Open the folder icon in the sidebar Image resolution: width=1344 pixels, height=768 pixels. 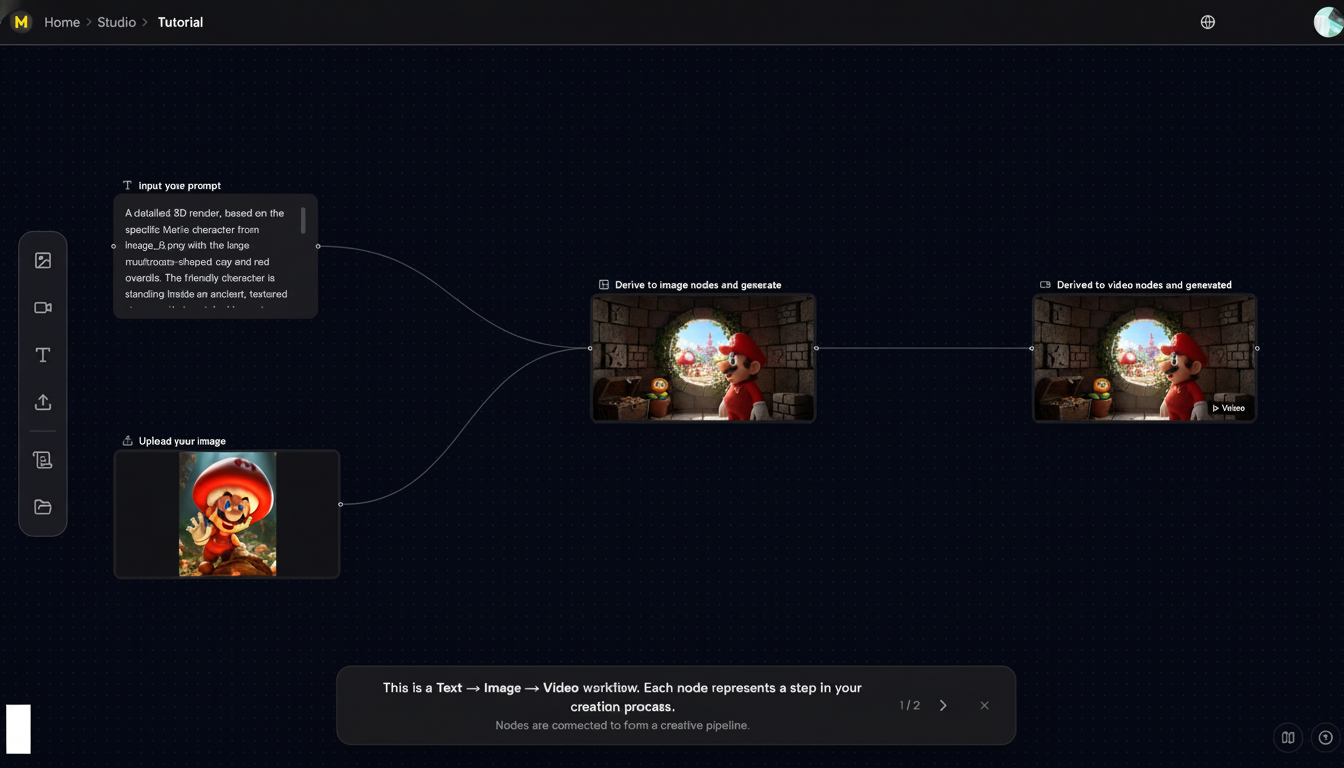click(x=43, y=507)
